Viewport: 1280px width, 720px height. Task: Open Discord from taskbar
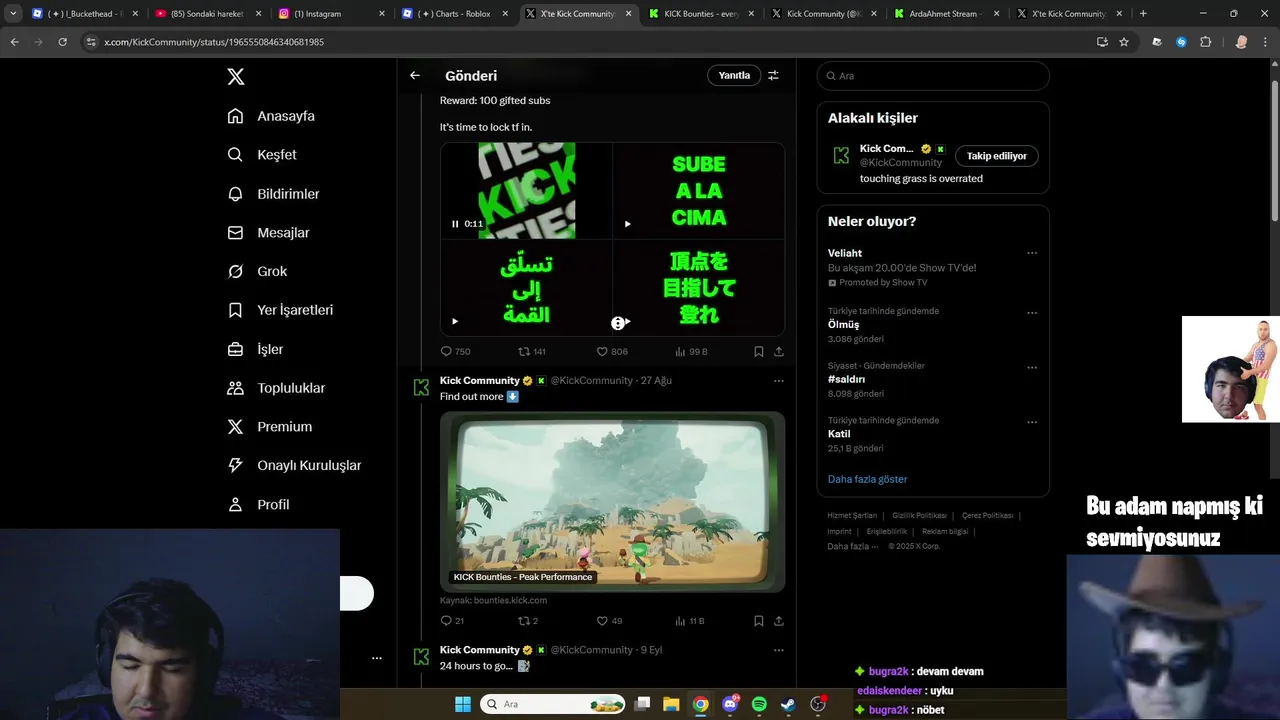tap(730, 704)
